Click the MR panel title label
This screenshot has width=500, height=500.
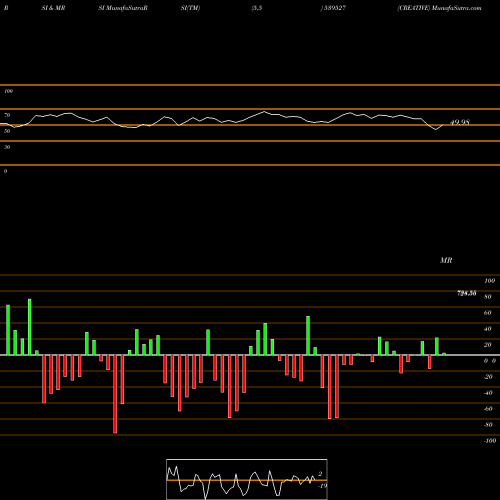[446, 260]
